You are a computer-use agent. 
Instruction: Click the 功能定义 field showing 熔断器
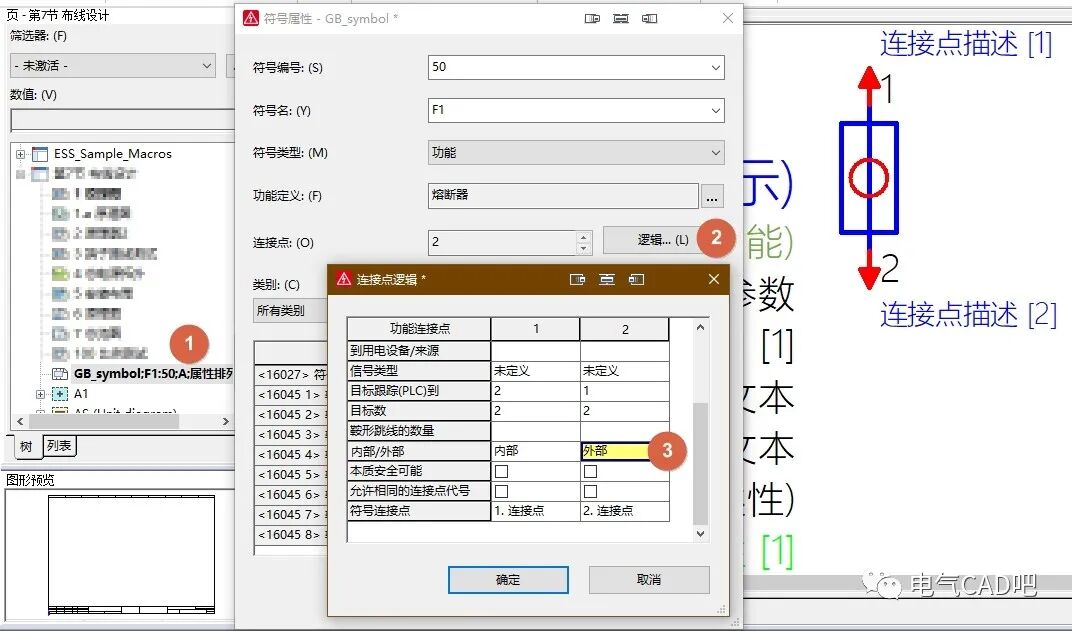click(563, 196)
